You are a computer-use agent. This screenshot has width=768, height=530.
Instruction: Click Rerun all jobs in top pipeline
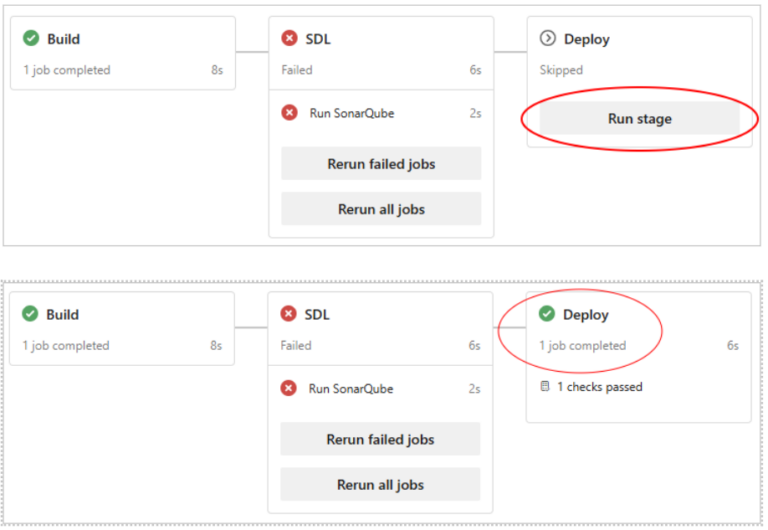click(x=381, y=209)
